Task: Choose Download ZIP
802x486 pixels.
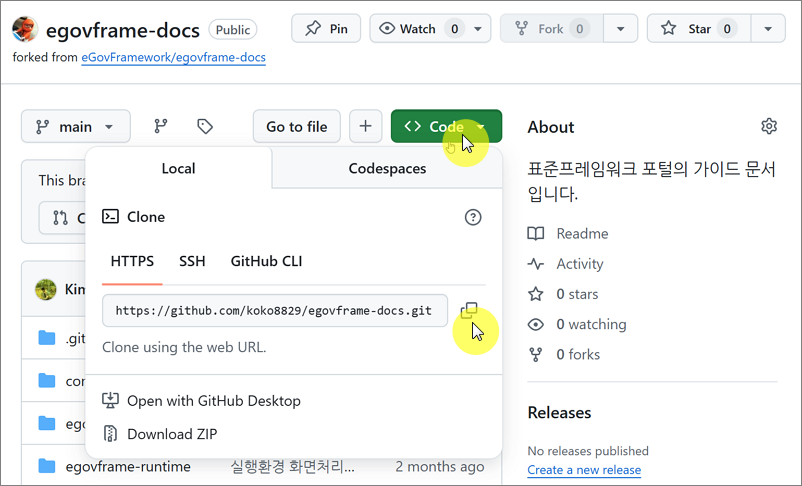Action: tap(172, 434)
